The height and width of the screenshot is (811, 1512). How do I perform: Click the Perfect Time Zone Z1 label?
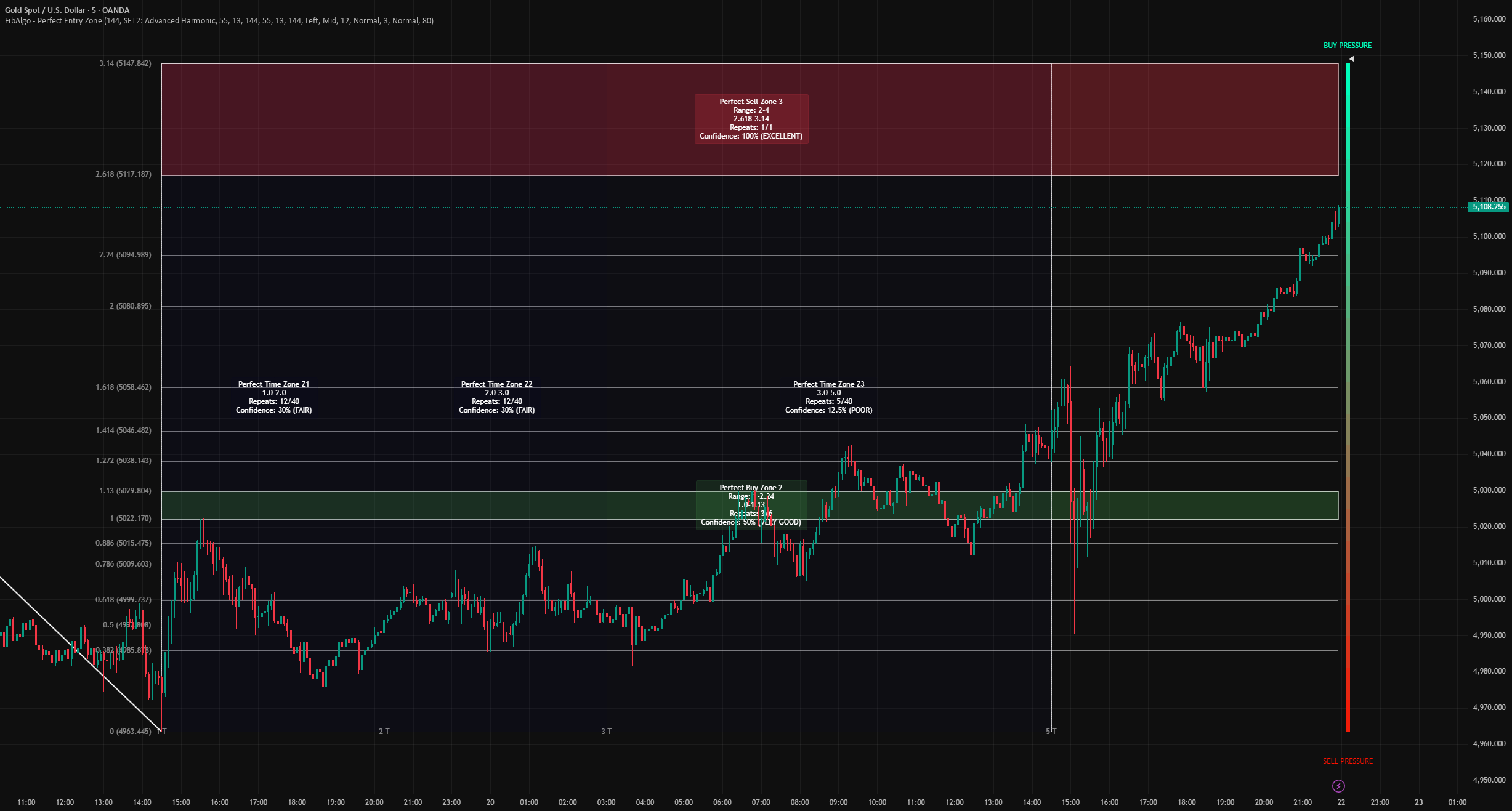[274, 397]
